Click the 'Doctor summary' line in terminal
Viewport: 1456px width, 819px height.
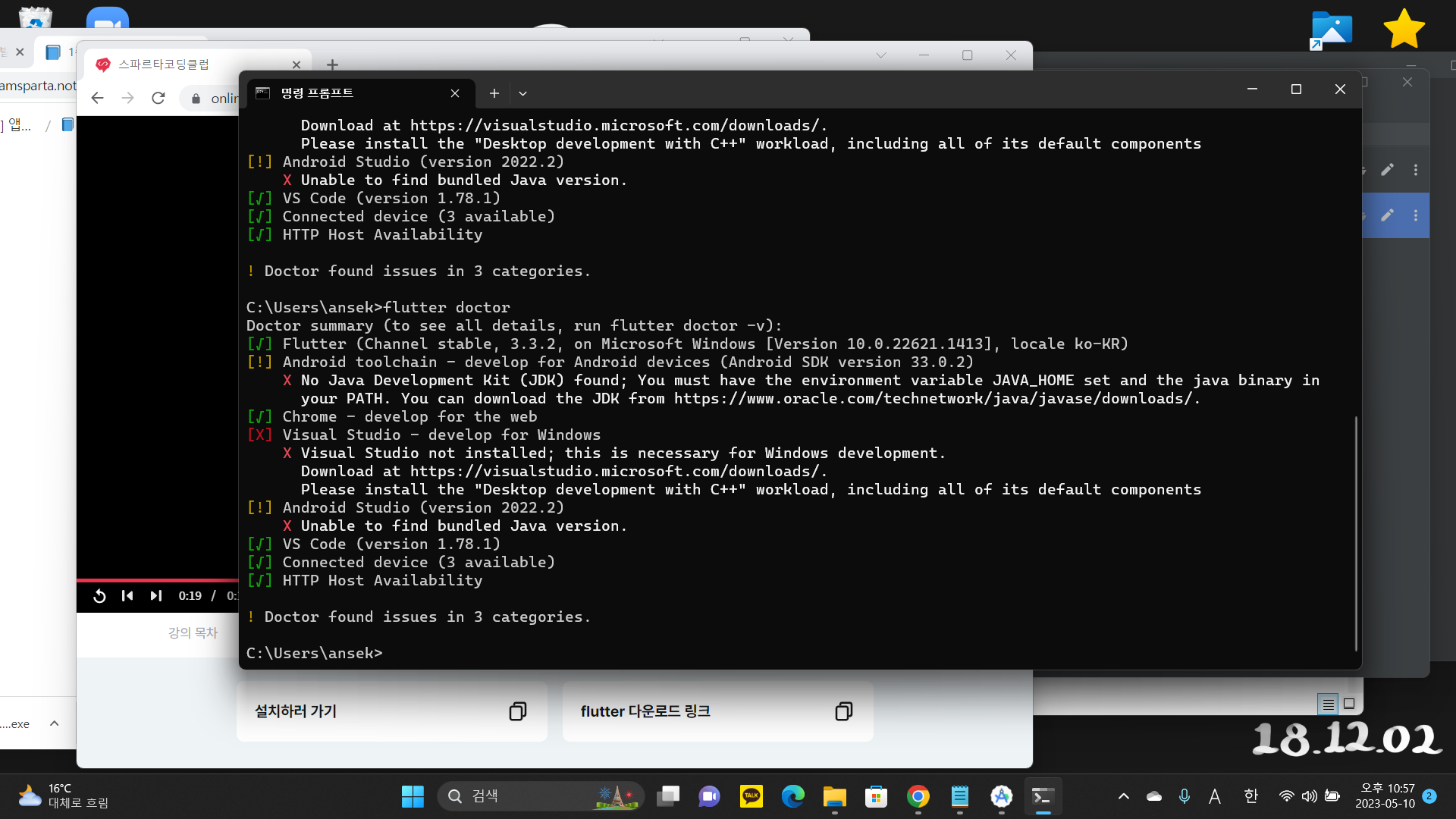coord(514,325)
